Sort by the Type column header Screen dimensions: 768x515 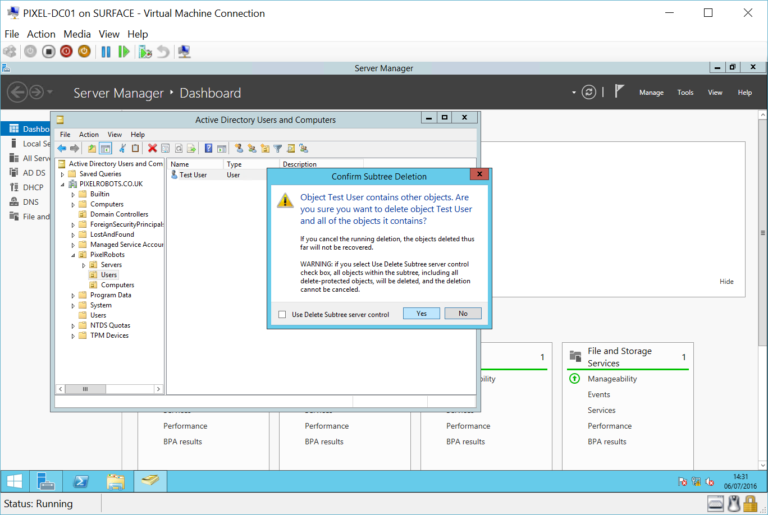(x=251, y=164)
